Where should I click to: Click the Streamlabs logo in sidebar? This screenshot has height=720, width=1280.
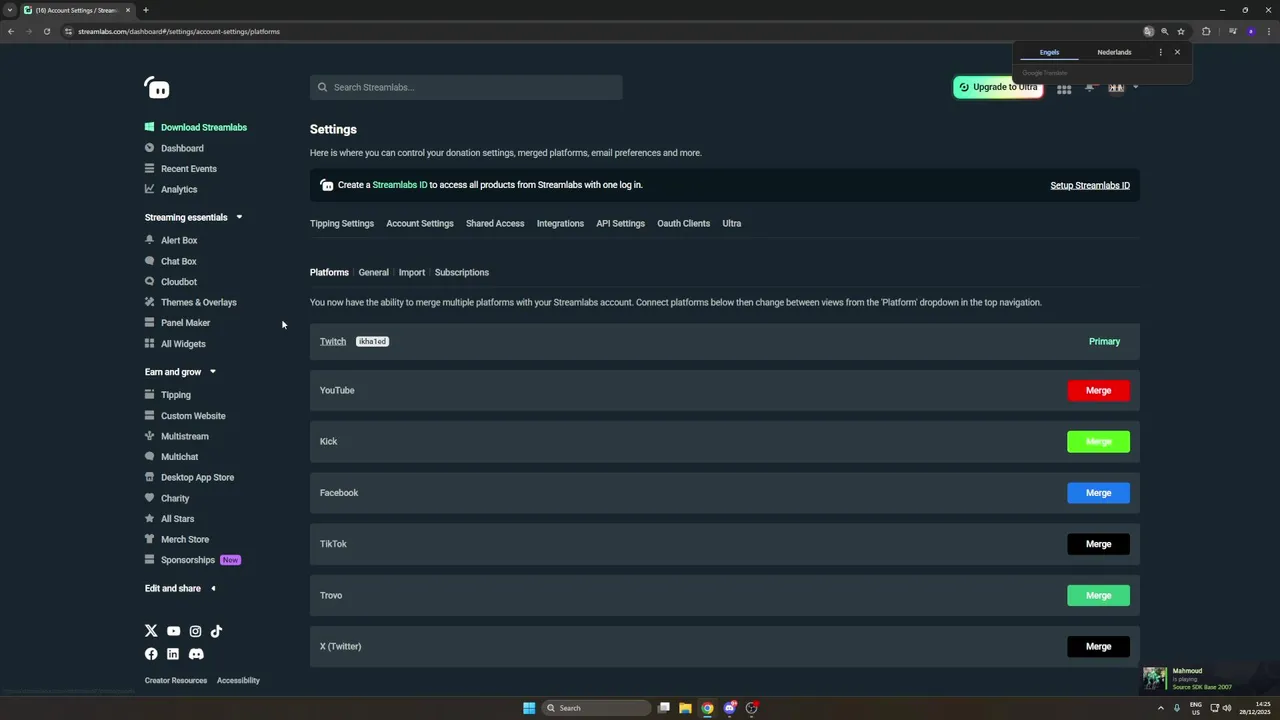pyautogui.click(x=157, y=88)
